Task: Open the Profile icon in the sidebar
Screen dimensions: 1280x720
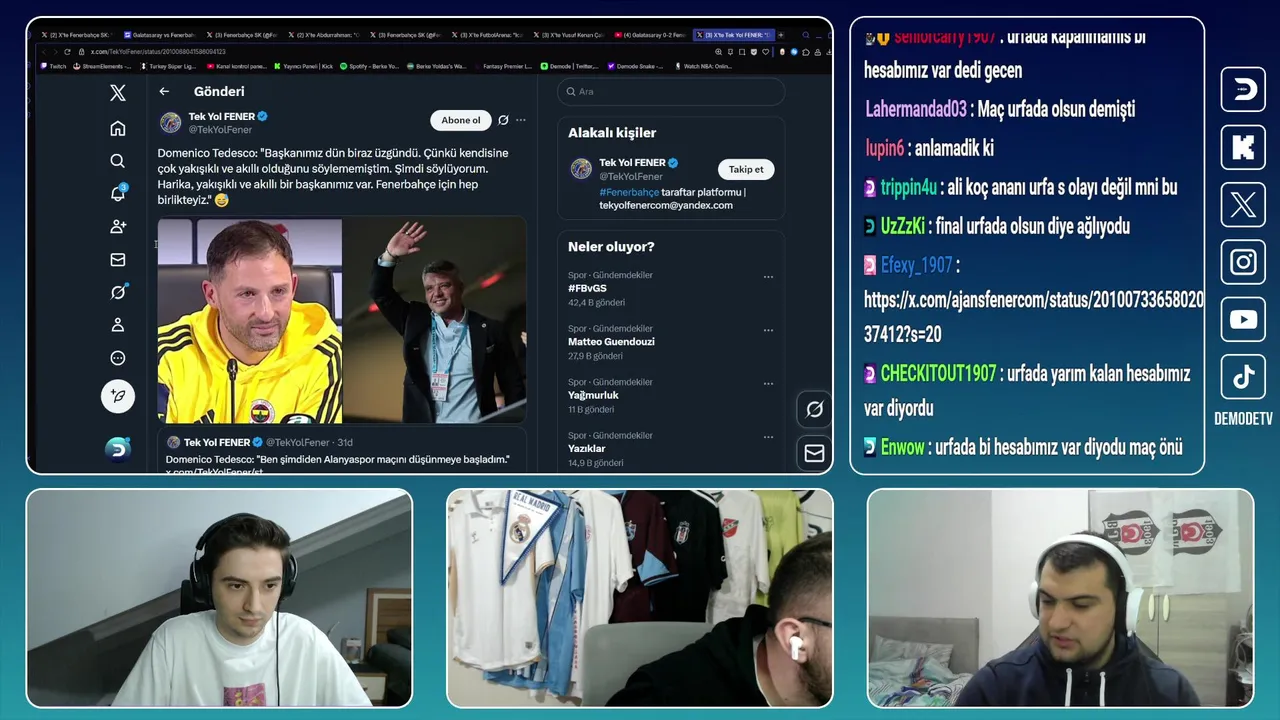Action: coord(118,325)
